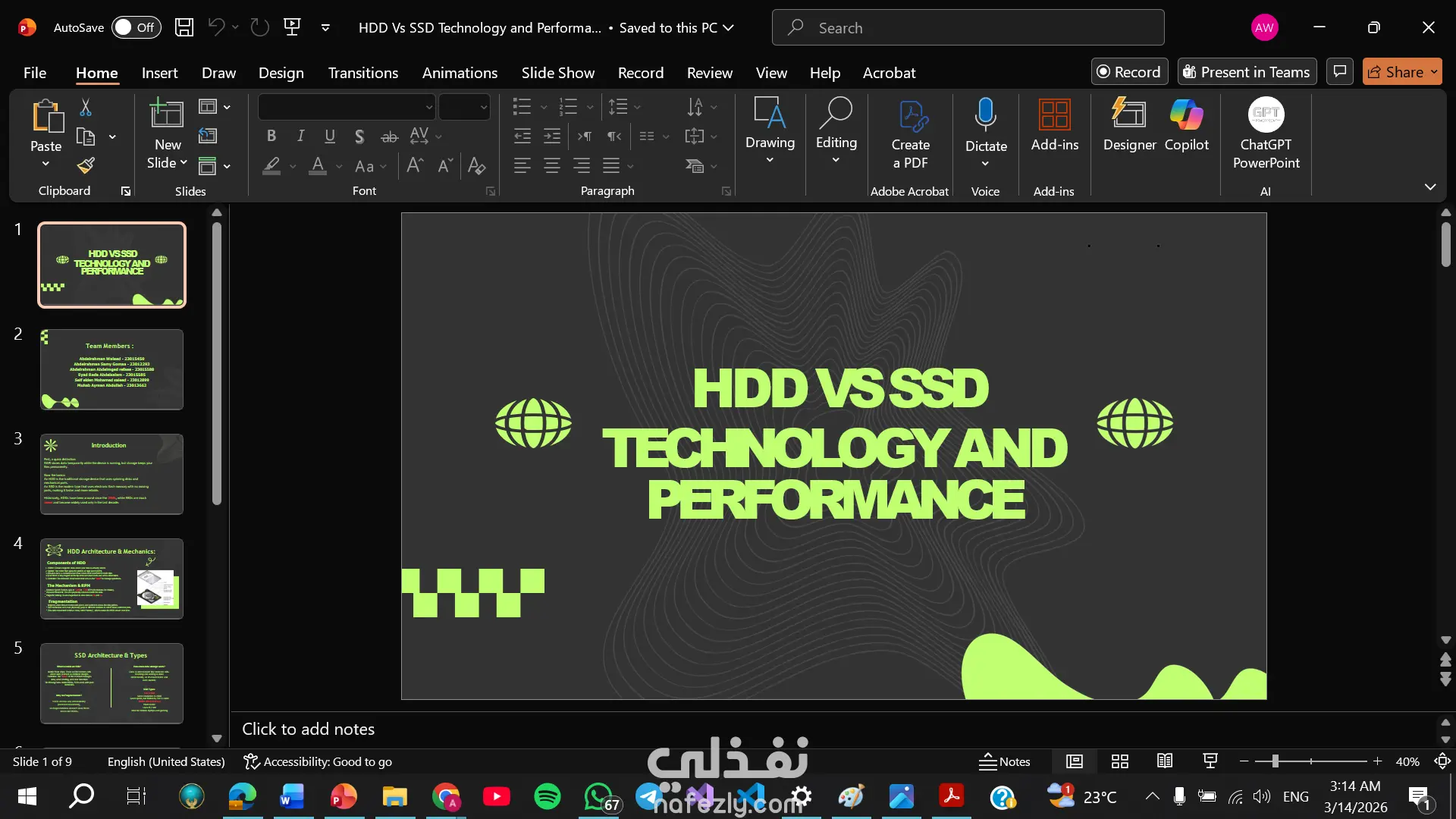
Task: Toggle Bold formatting
Action: click(271, 136)
